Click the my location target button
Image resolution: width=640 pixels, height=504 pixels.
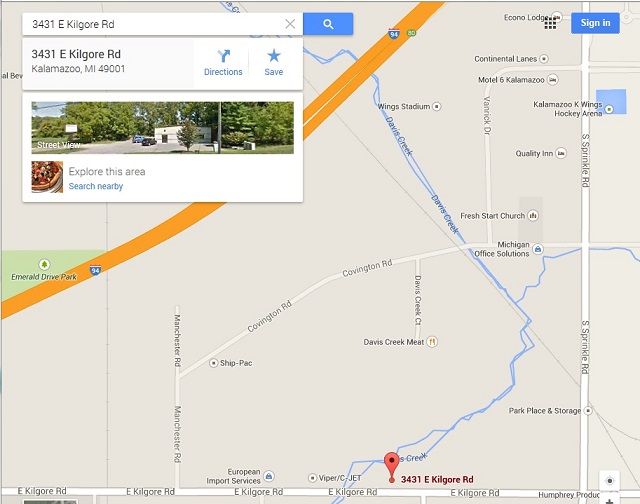click(609, 481)
